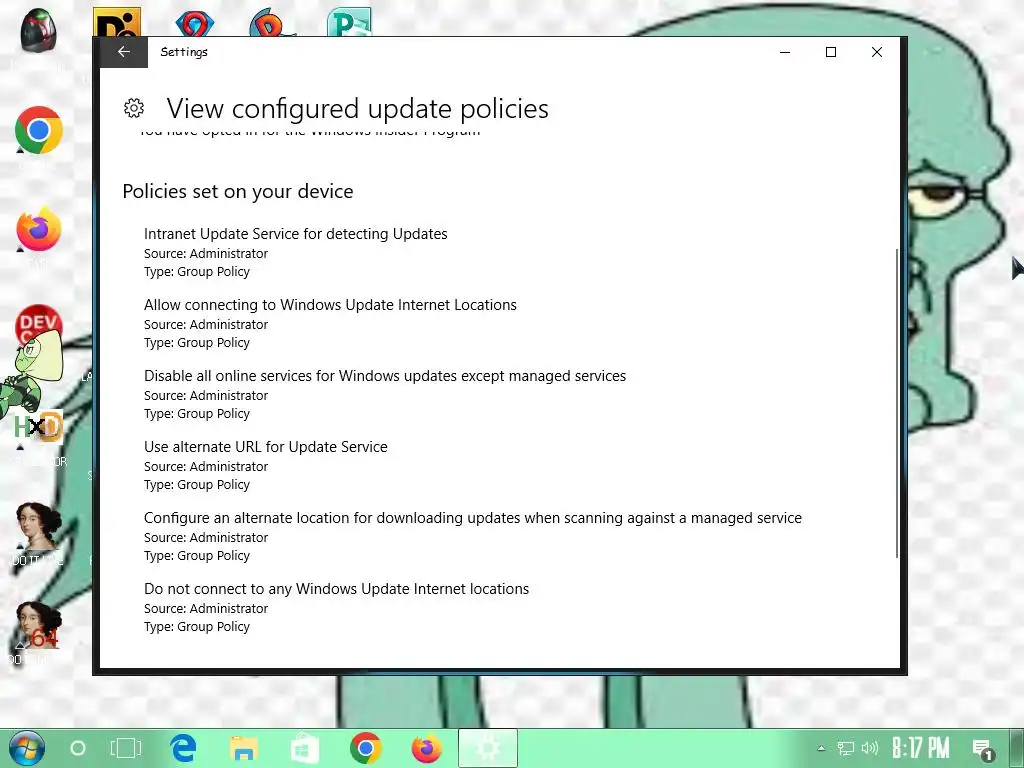1024x768 pixels.
Task: Click the Settings window vertical scrollbar thumb
Action: 897,403
